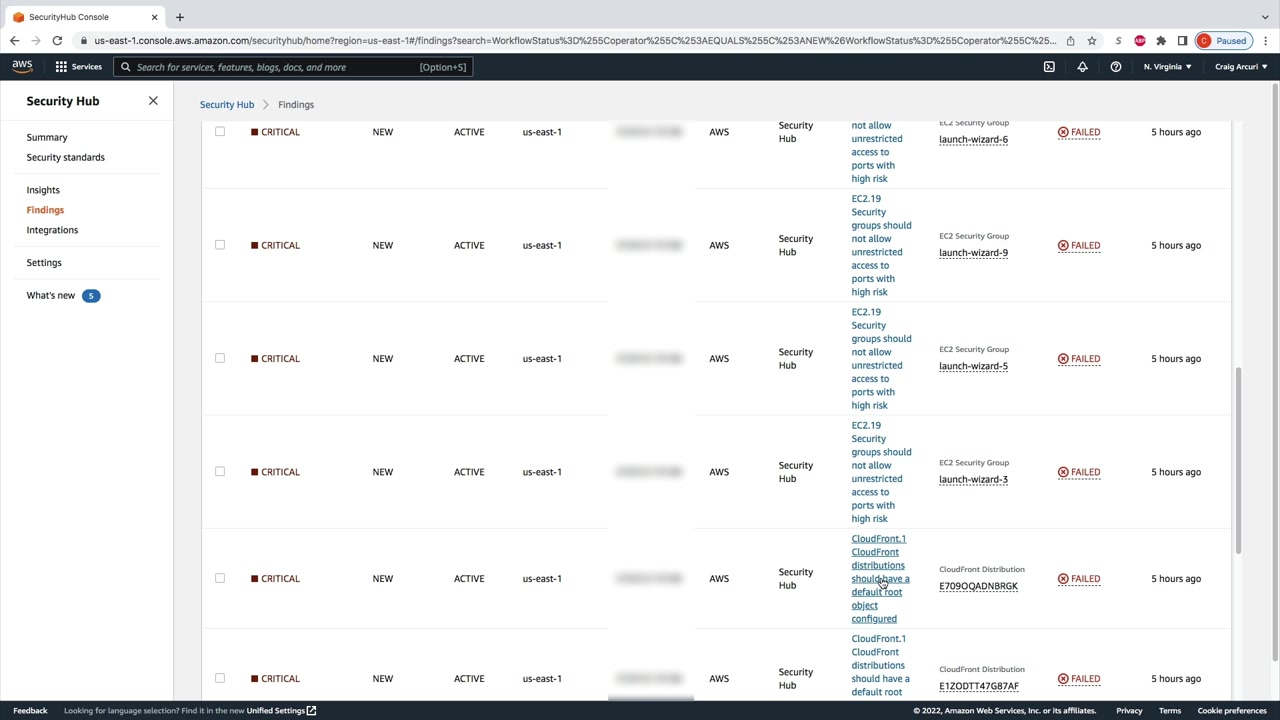Open Findings in the side navigation
The image size is (1280, 720).
pos(45,210)
